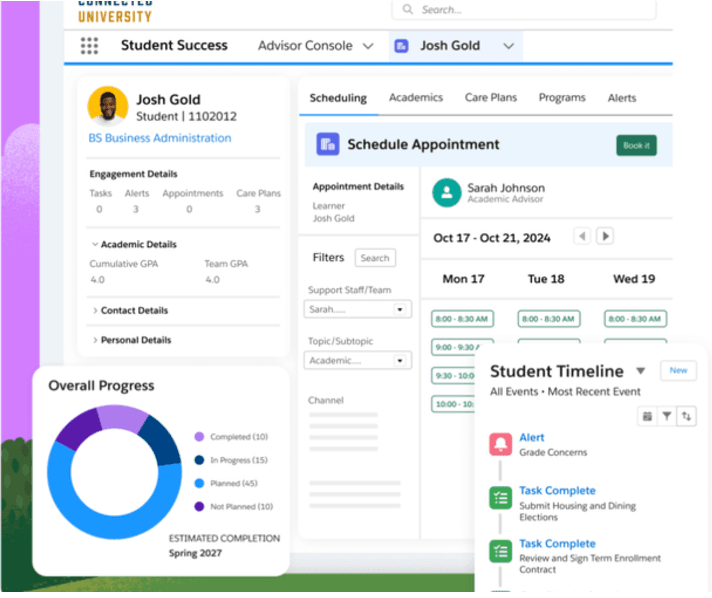This screenshot has width=712, height=598.
Task: Open Task Complete link for Term Enrollment Contract
Action: click(557, 544)
